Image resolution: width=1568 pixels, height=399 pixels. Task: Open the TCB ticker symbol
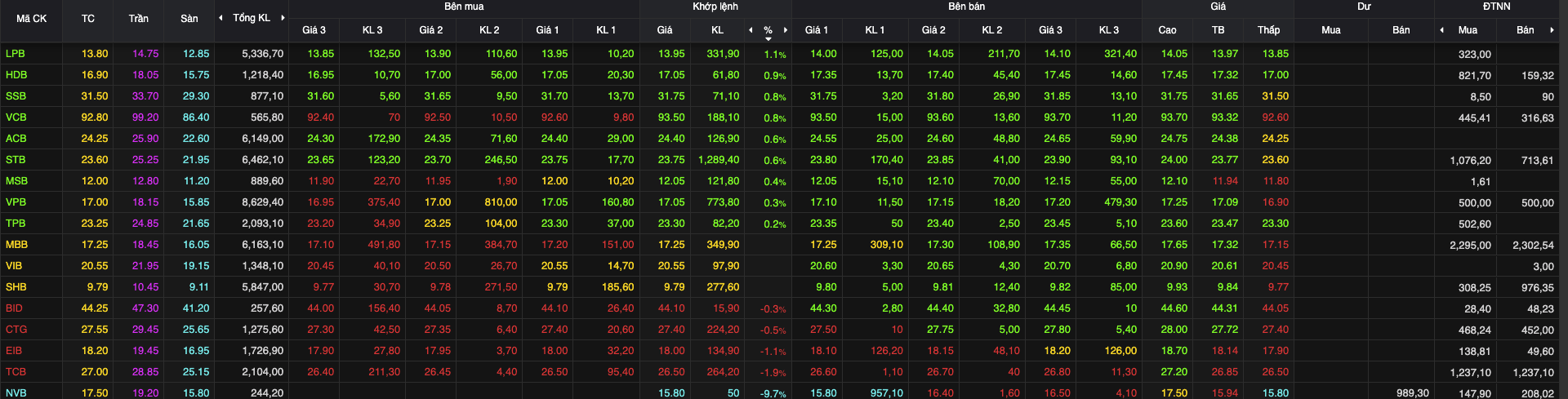pos(16,371)
